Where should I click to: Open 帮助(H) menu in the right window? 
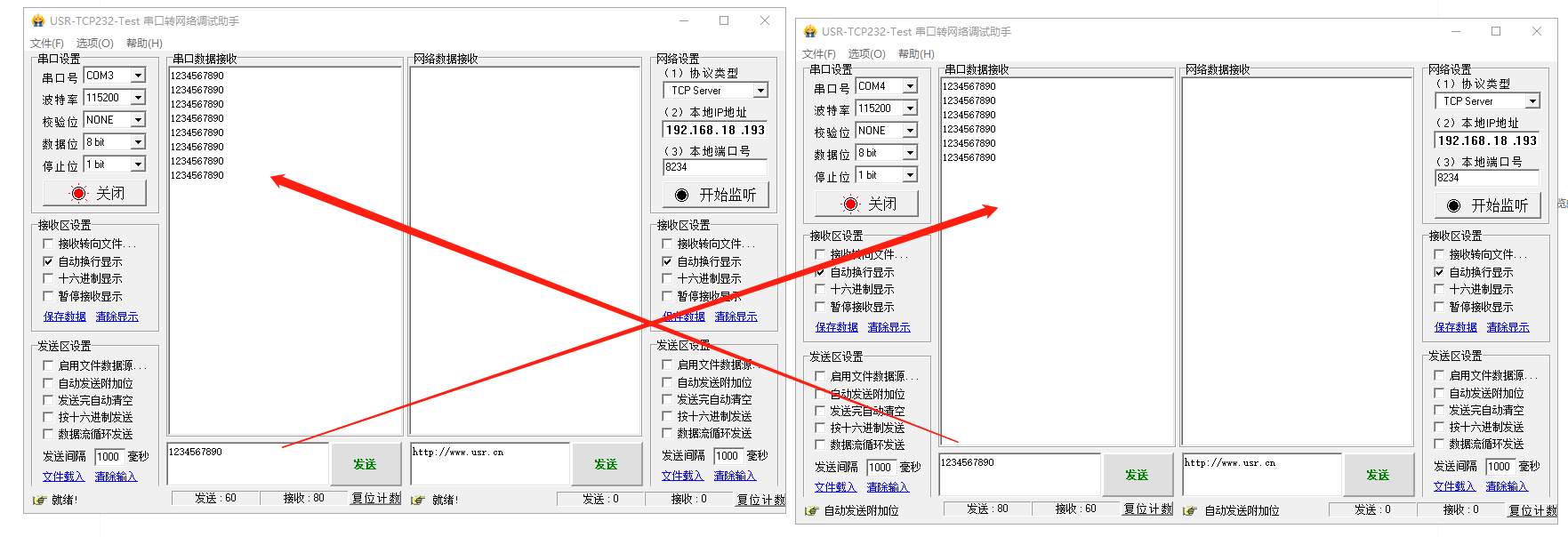click(x=916, y=53)
